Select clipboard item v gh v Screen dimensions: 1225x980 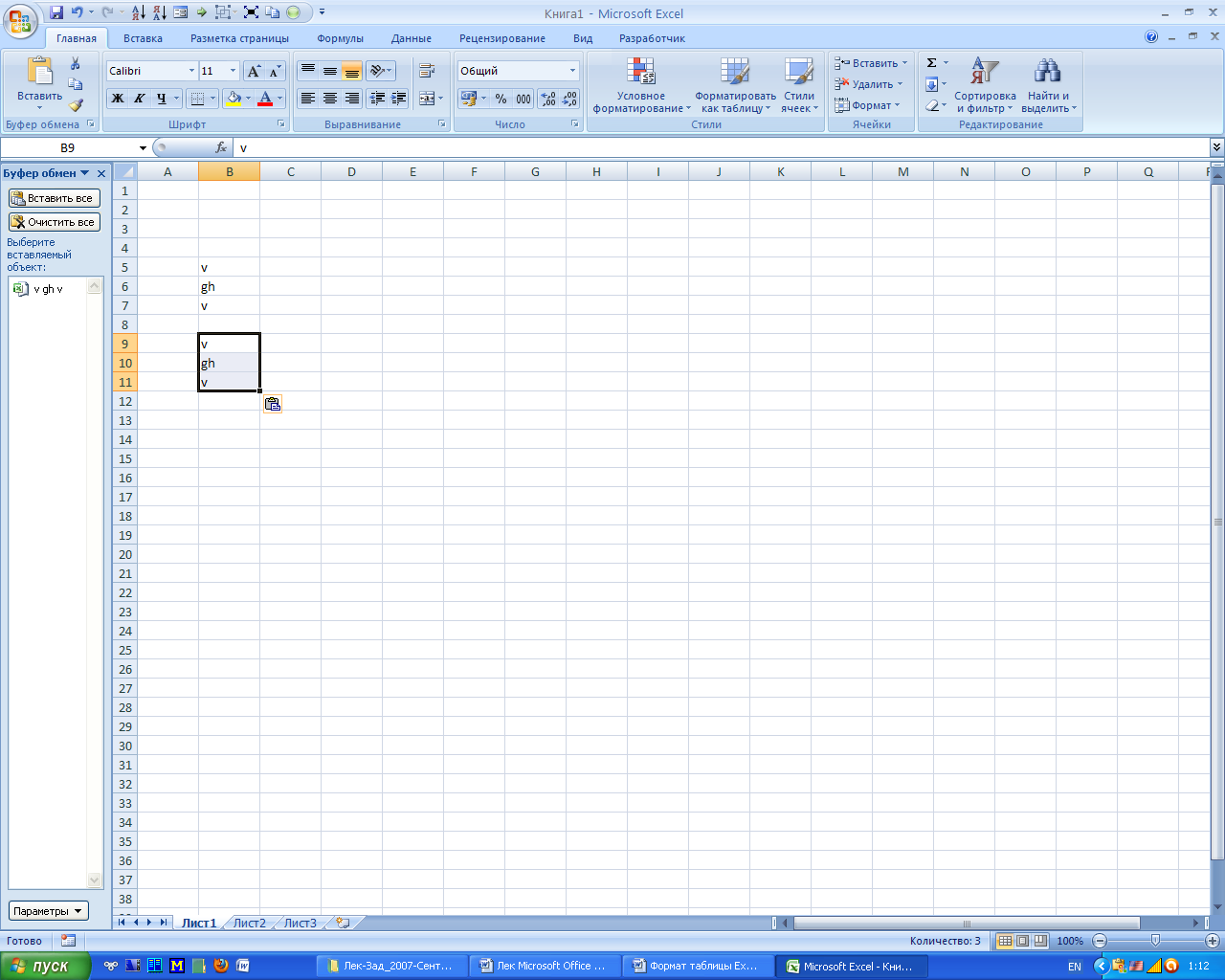[x=48, y=289]
